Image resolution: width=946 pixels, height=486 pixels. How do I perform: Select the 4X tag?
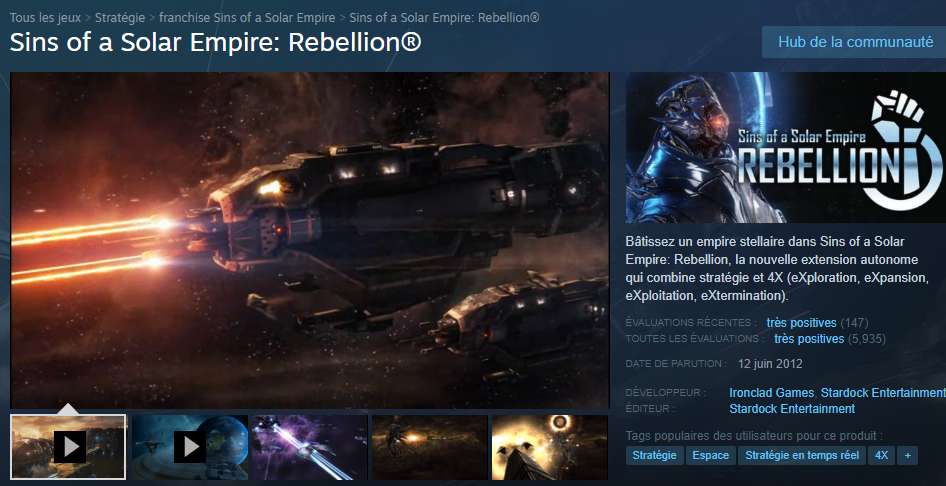881,456
